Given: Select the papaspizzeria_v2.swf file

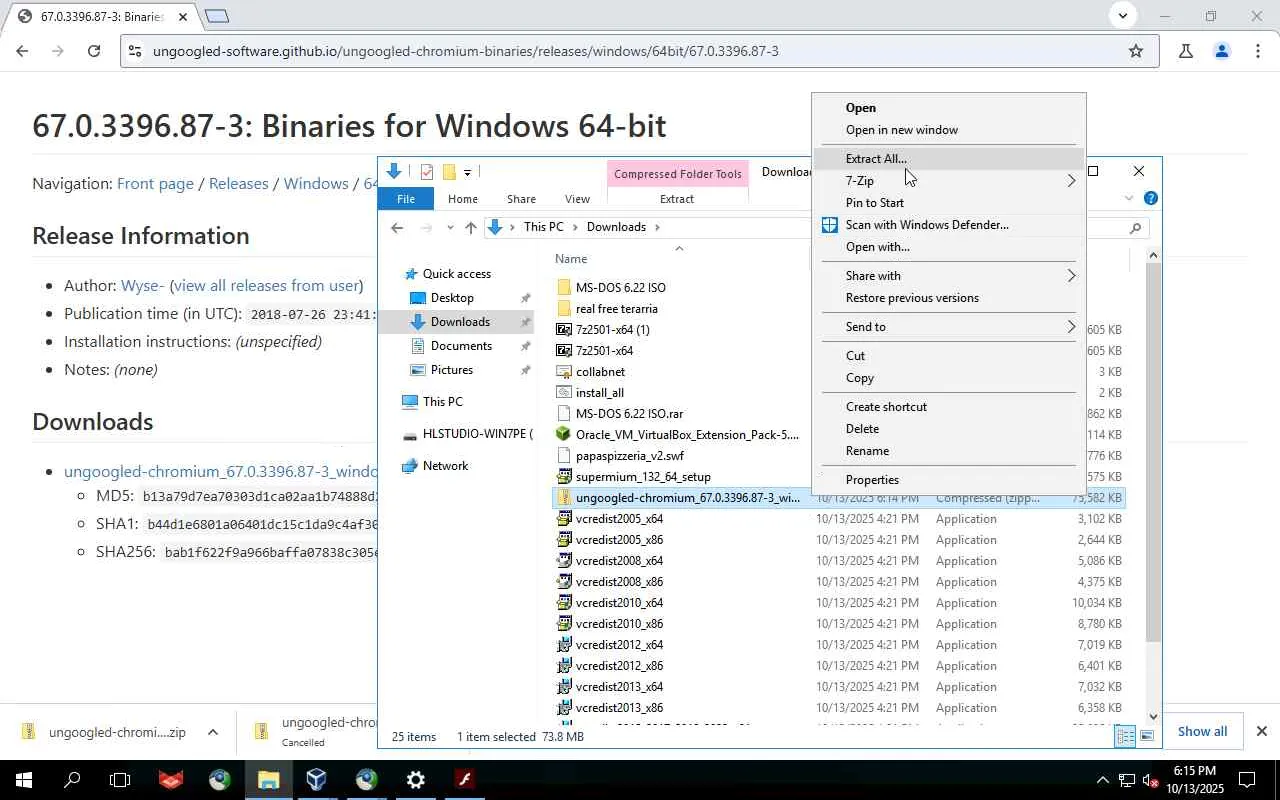Looking at the screenshot, I should point(630,456).
